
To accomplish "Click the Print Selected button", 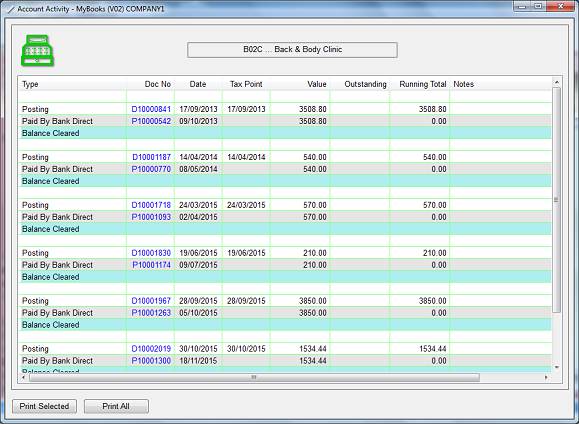I will point(44,406).
